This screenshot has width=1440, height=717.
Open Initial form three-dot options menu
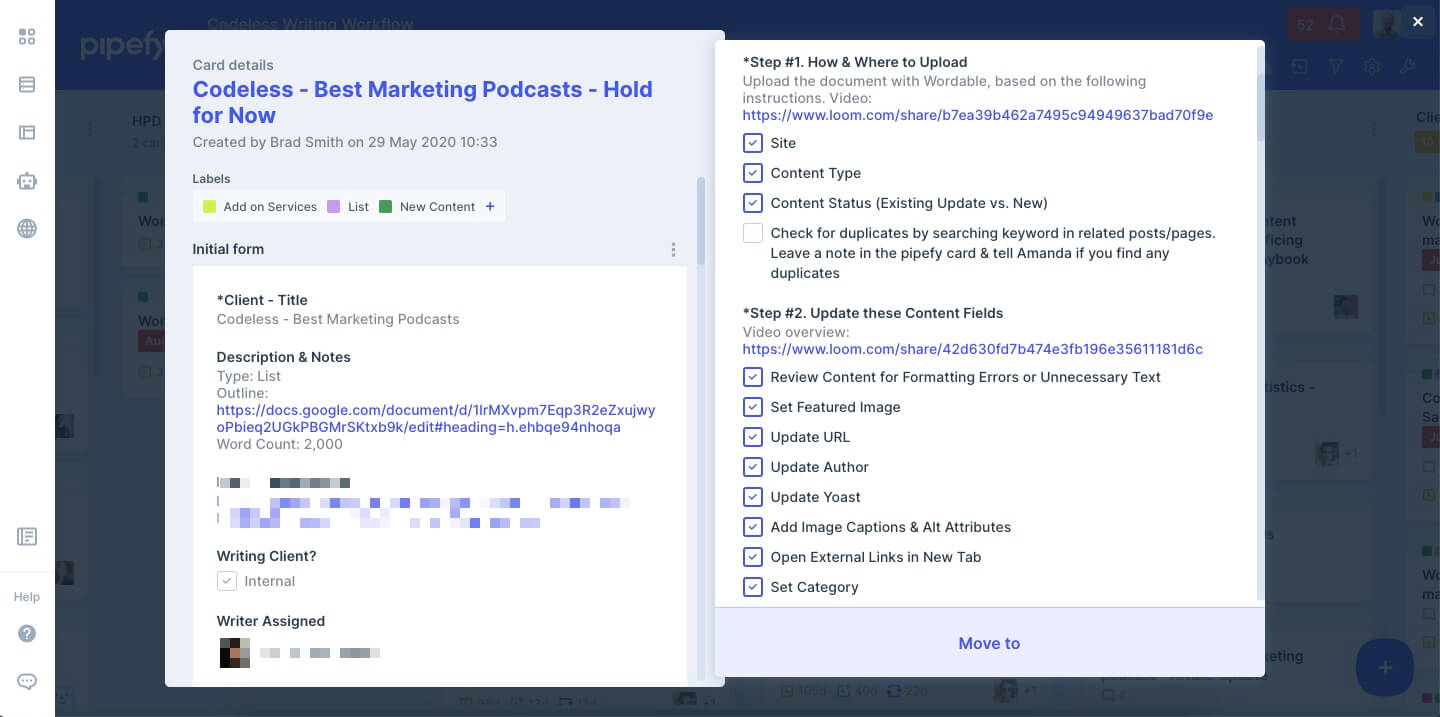673,249
